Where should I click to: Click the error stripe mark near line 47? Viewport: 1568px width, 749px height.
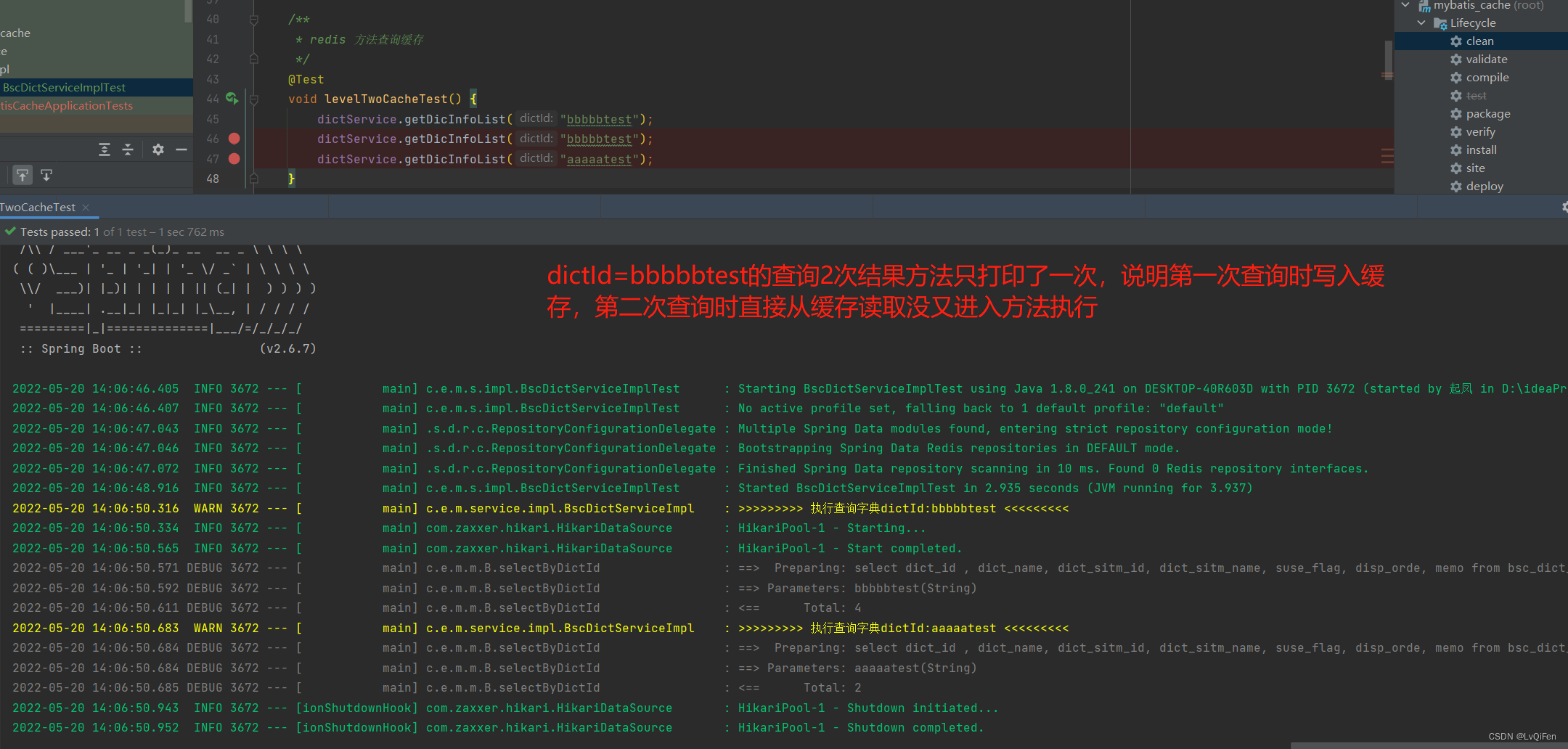coord(1387,157)
